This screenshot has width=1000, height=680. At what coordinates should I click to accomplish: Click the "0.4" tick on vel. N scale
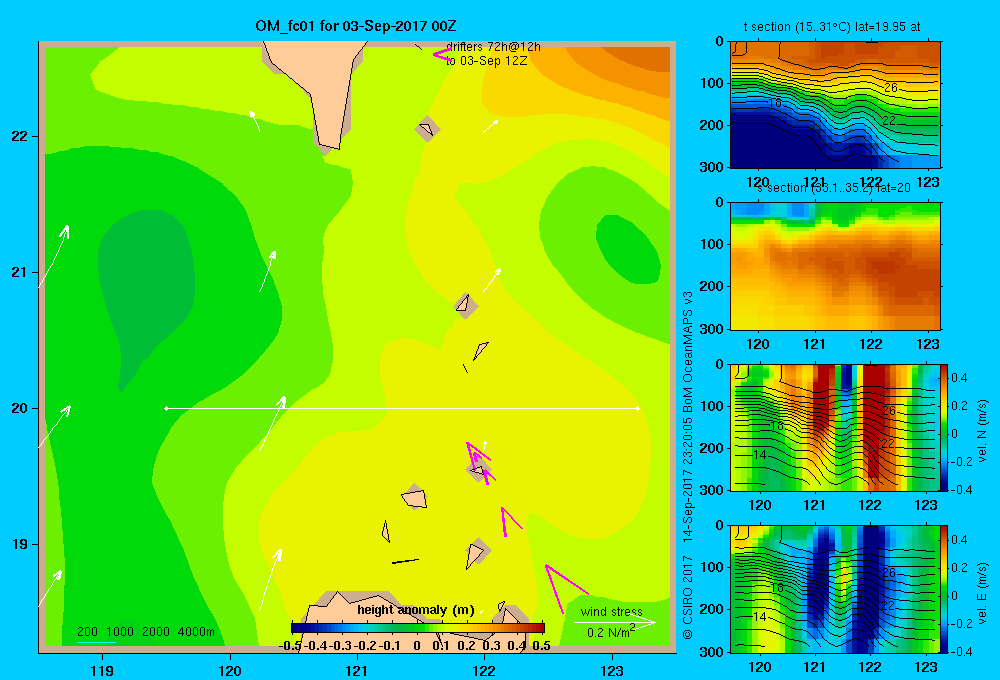point(959,378)
